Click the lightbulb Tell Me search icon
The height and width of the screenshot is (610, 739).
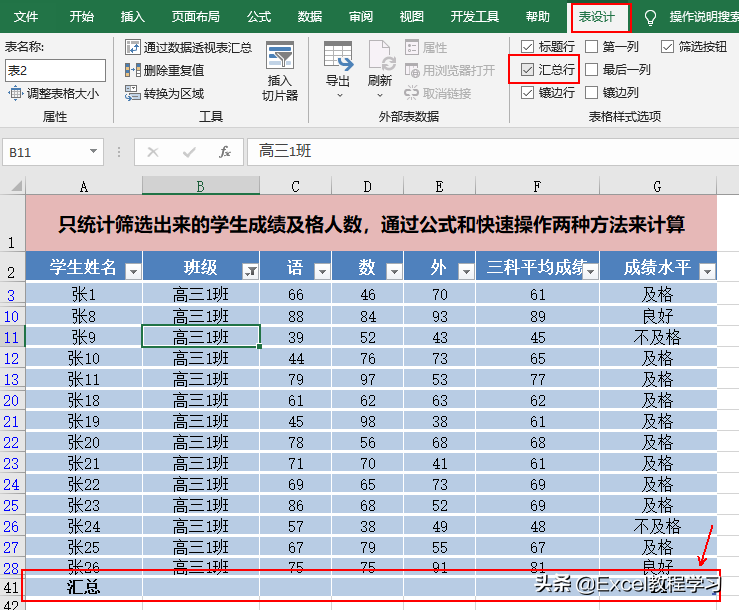651,17
